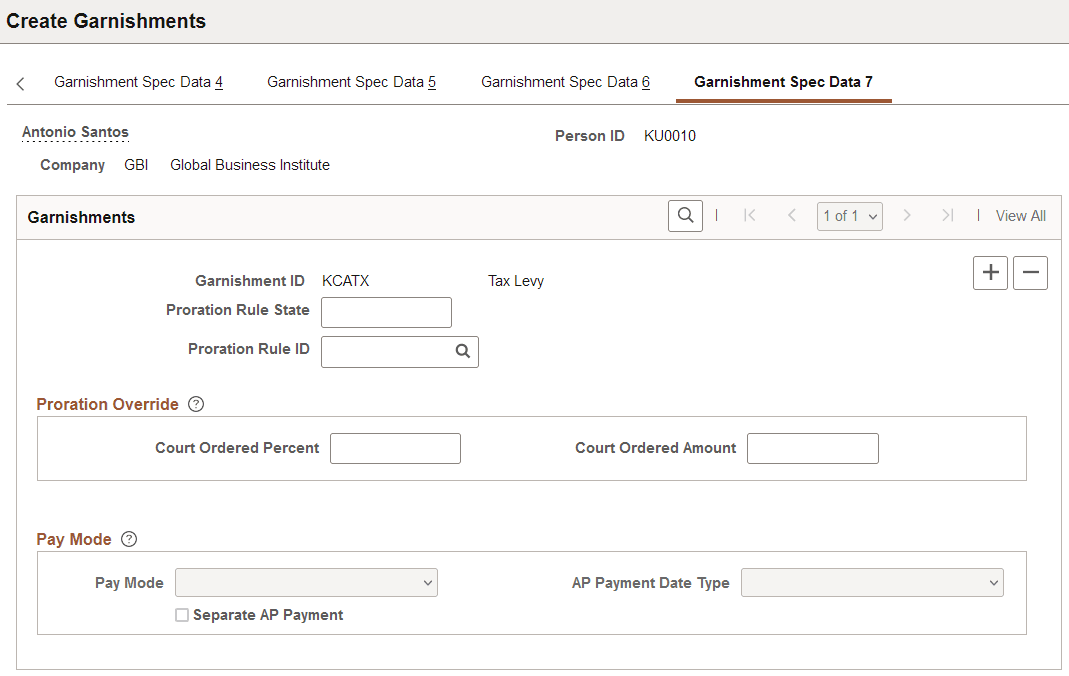Click the View All link
This screenshot has height=676, width=1069.
1020,215
